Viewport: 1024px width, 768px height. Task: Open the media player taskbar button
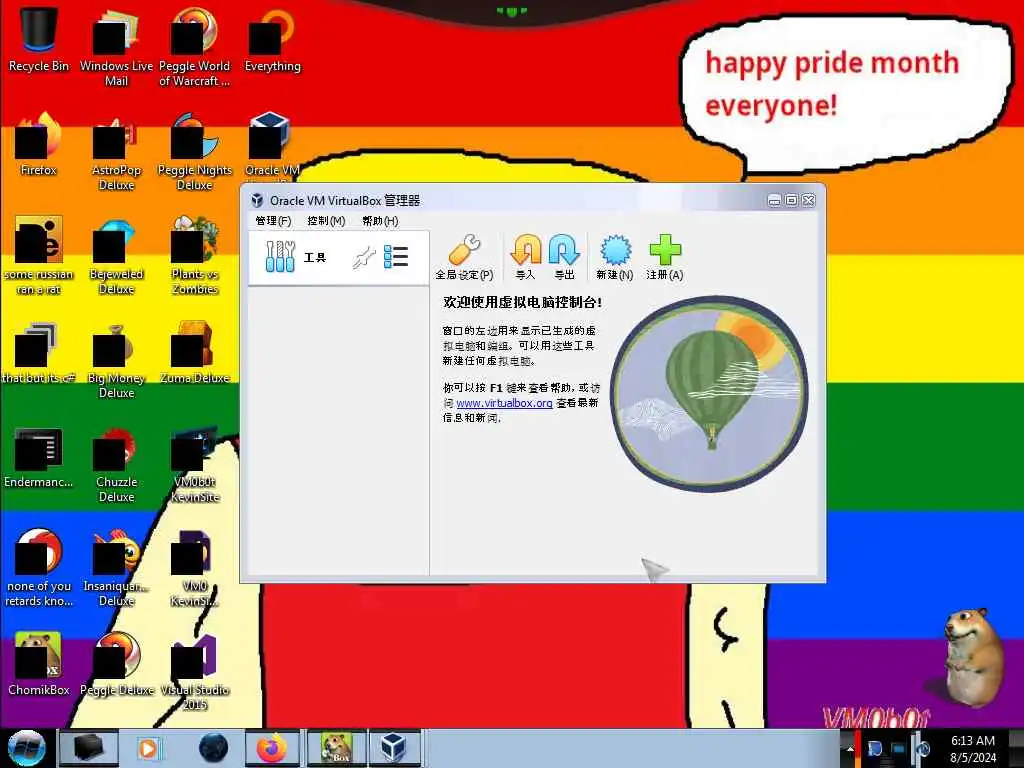point(148,748)
